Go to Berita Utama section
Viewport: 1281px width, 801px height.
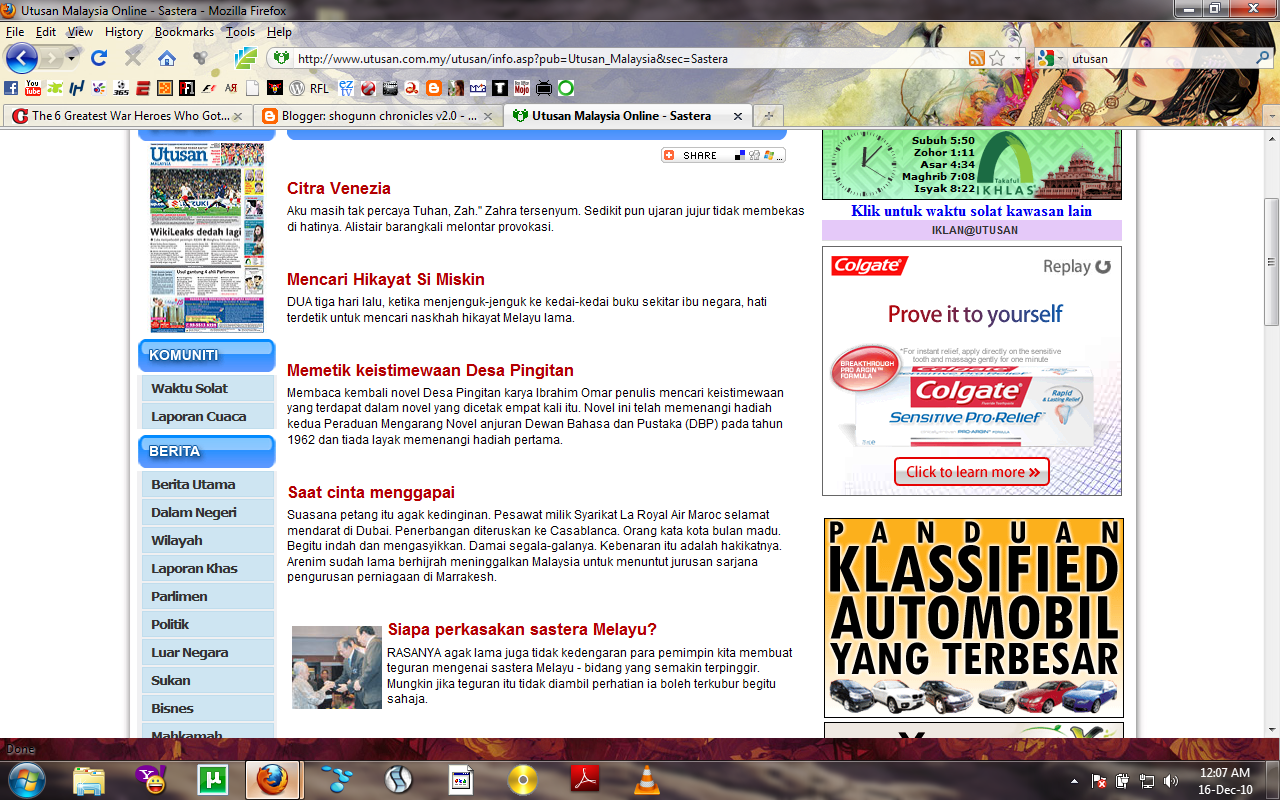point(207,484)
